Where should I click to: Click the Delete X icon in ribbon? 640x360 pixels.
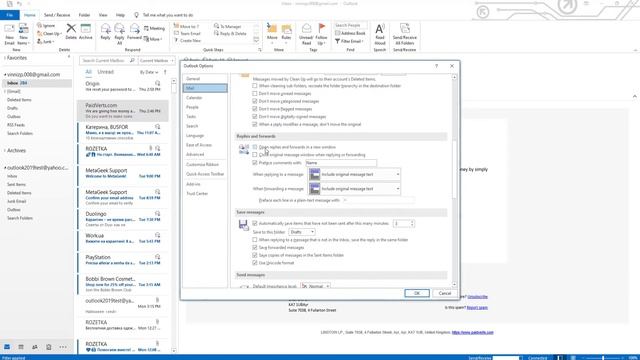point(71,28)
